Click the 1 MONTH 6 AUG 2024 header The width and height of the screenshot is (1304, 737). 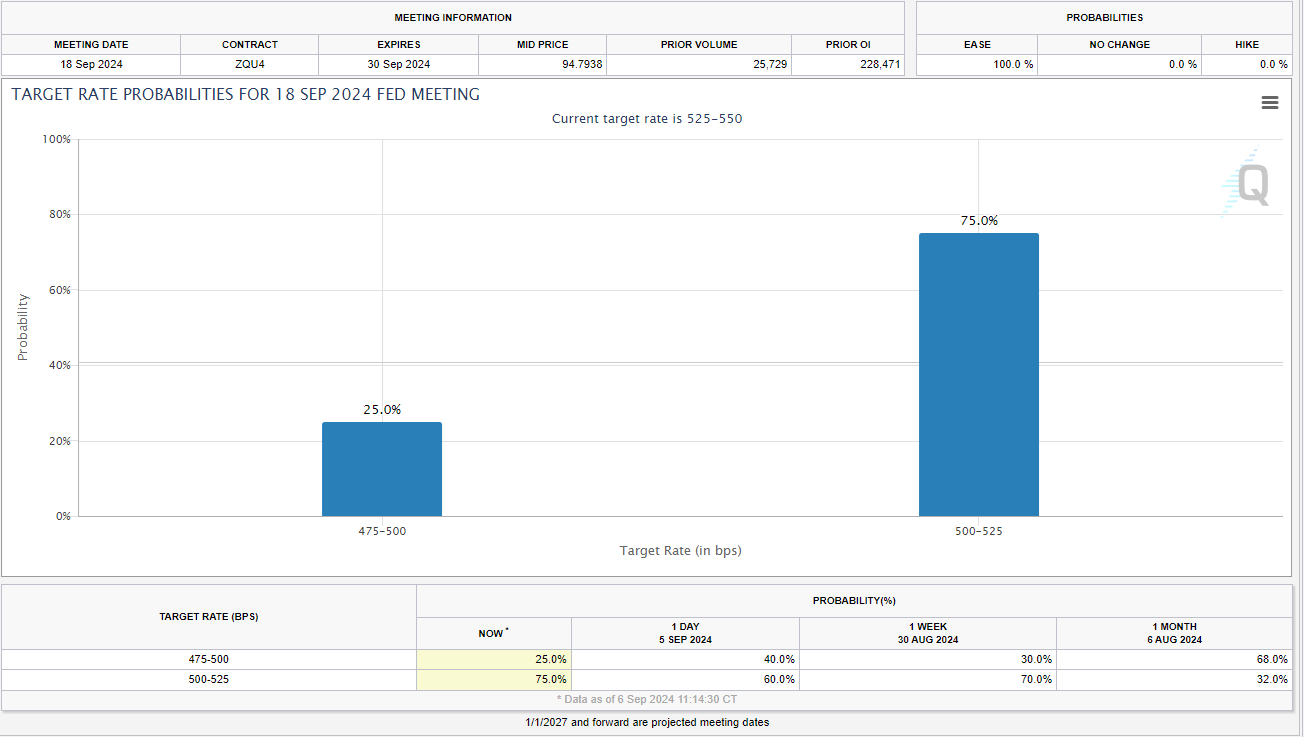[1173, 633]
